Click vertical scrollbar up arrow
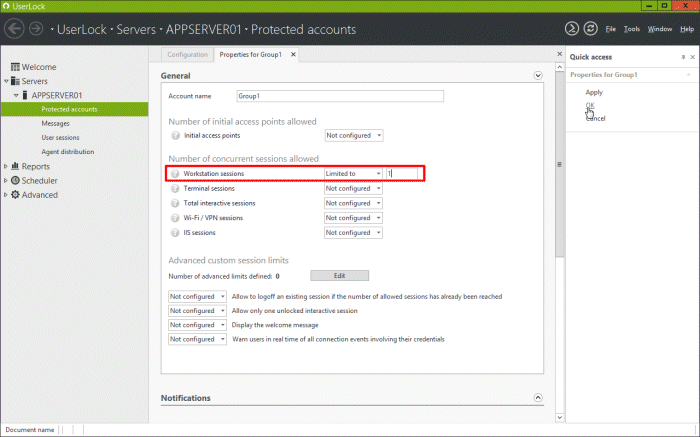 [x=559, y=67]
